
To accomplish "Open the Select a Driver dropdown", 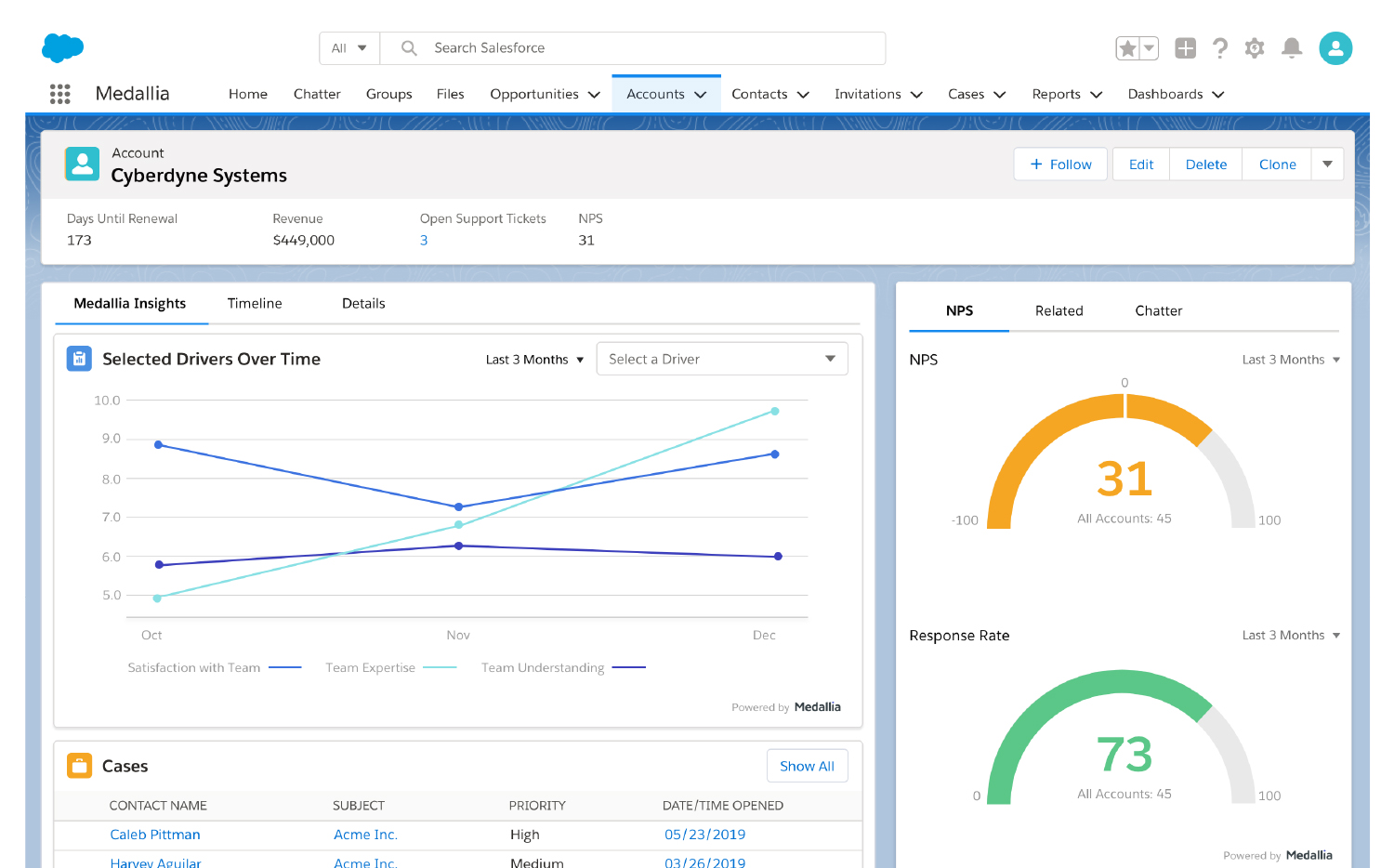I will point(722,359).
